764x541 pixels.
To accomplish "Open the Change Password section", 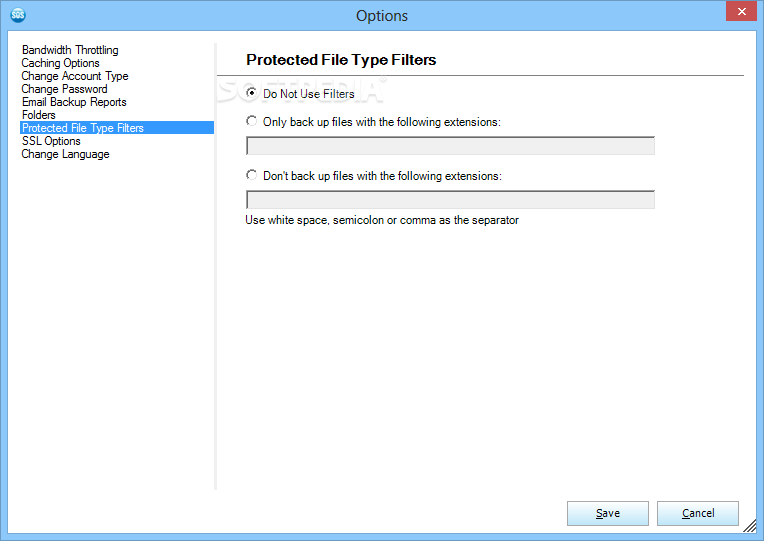I will [64, 89].
